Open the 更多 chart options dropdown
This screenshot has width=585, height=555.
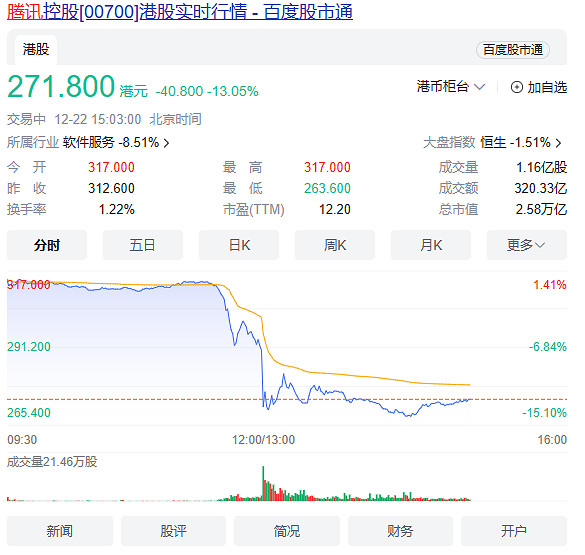[527, 245]
